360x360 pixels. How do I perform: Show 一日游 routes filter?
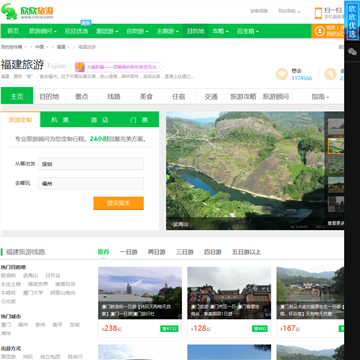coord(129,252)
